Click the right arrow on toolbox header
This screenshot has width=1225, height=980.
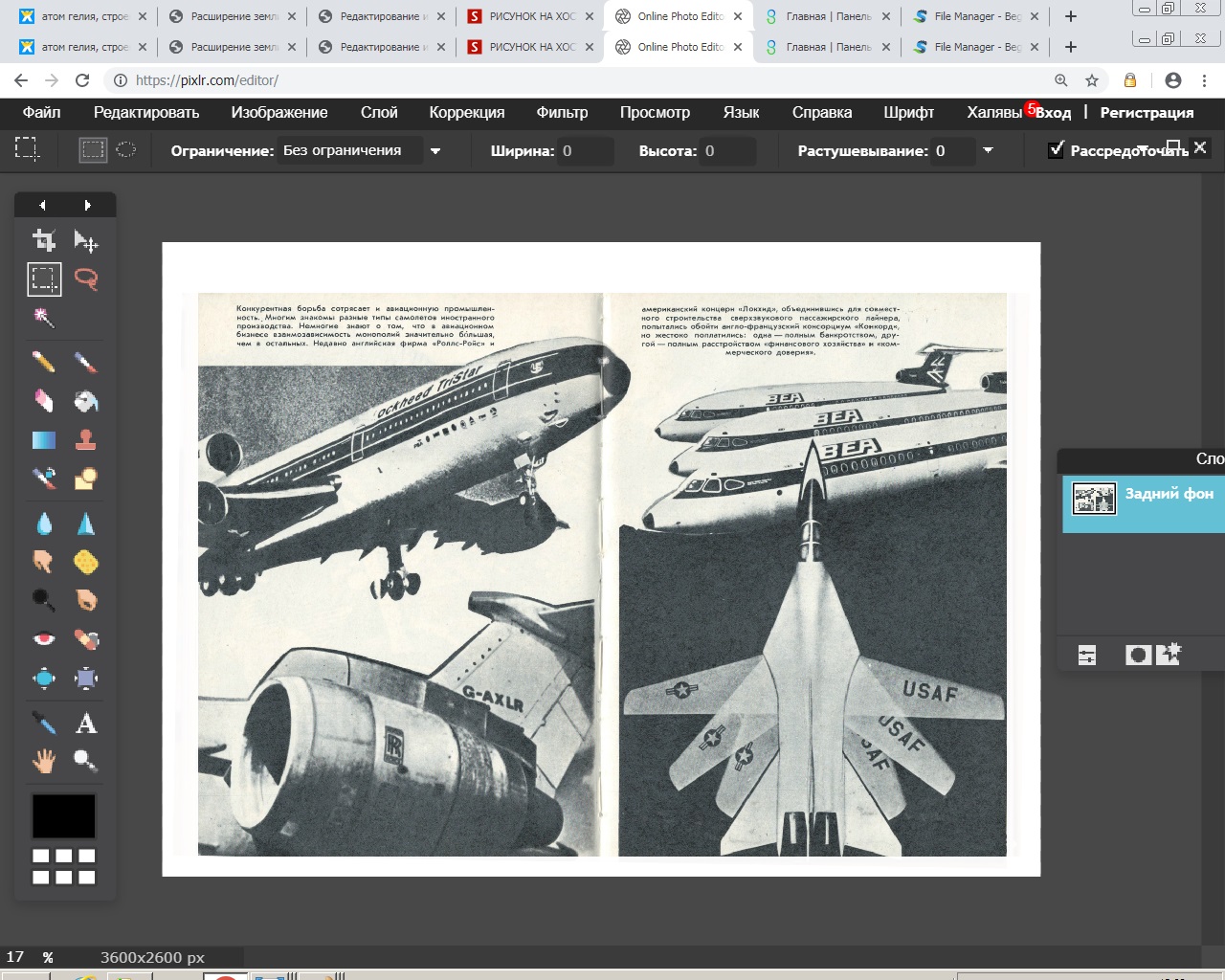87,205
